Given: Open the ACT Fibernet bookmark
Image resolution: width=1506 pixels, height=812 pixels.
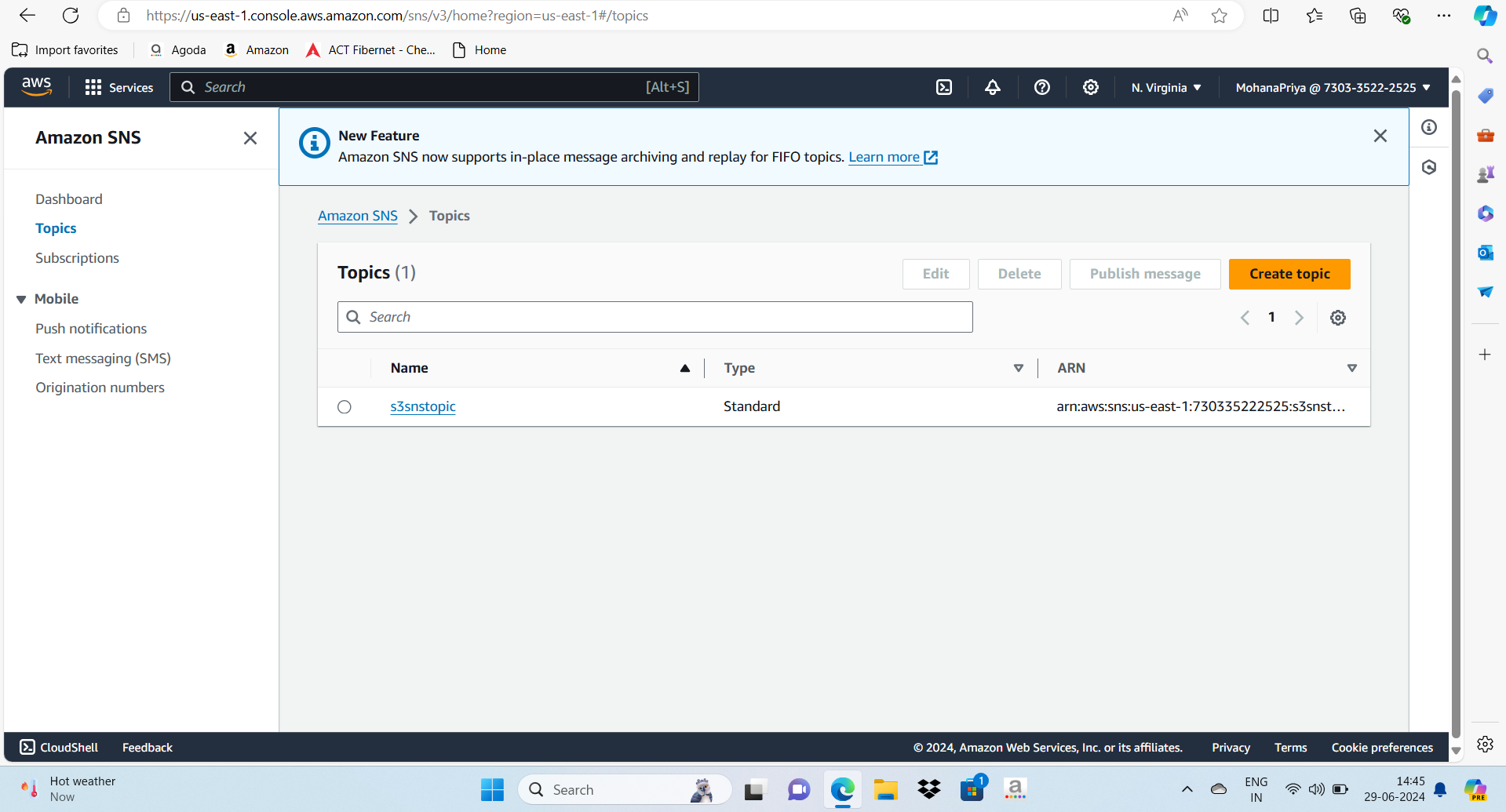Looking at the screenshot, I should pos(371,50).
